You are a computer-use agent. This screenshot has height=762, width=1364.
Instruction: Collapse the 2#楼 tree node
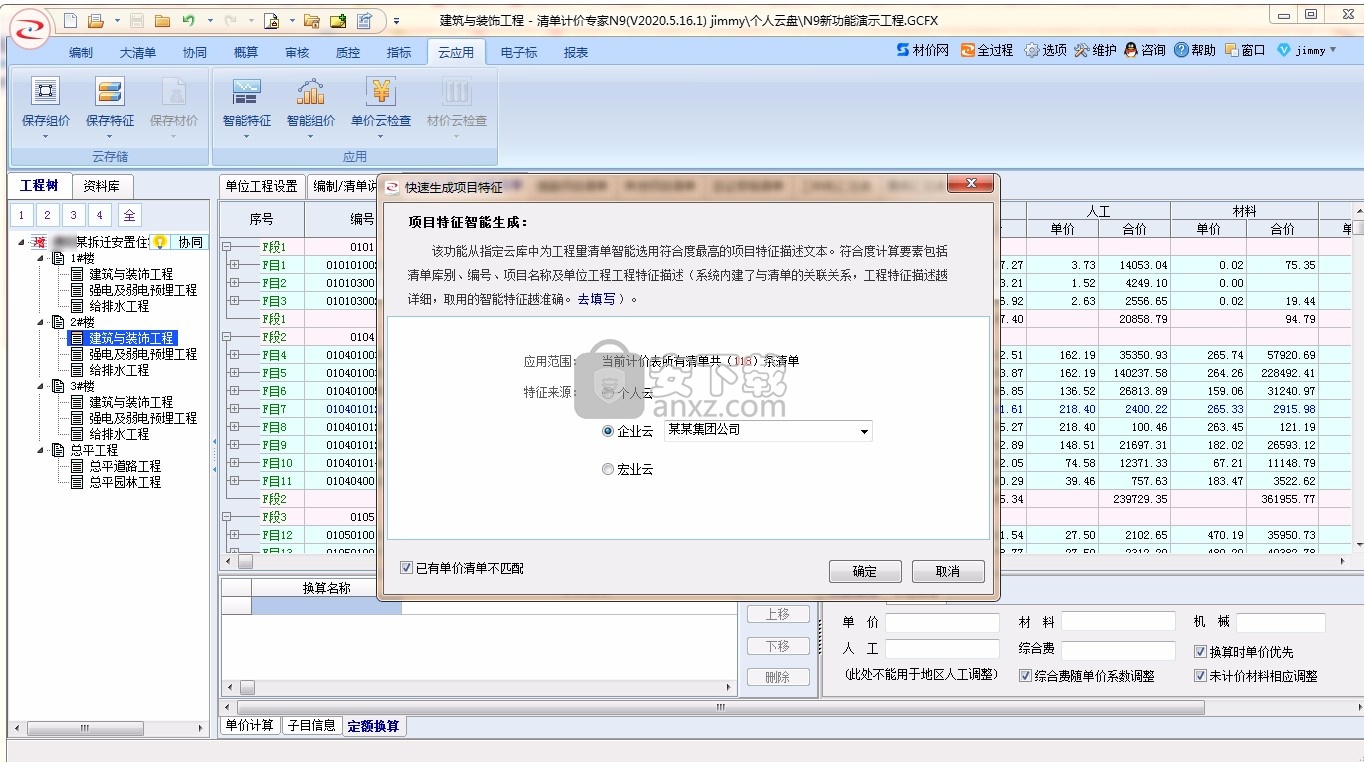click(42, 322)
